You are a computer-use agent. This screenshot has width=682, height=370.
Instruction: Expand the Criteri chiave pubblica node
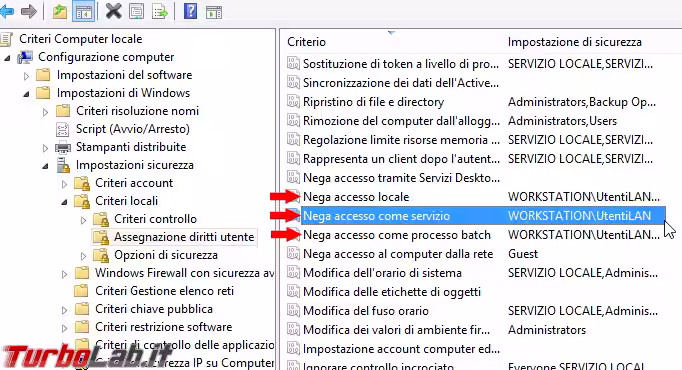pos(64,310)
